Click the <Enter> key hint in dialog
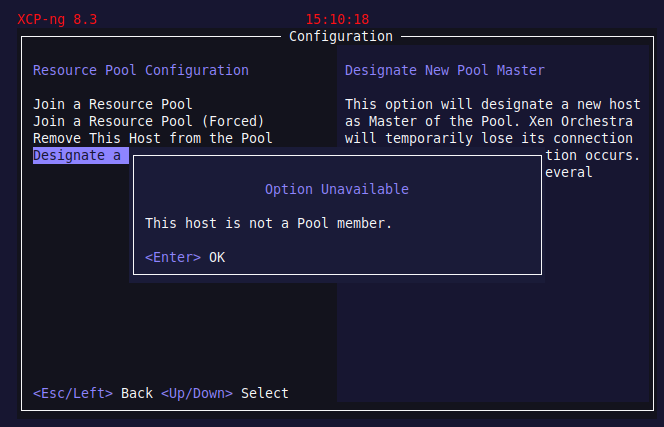 (173, 257)
